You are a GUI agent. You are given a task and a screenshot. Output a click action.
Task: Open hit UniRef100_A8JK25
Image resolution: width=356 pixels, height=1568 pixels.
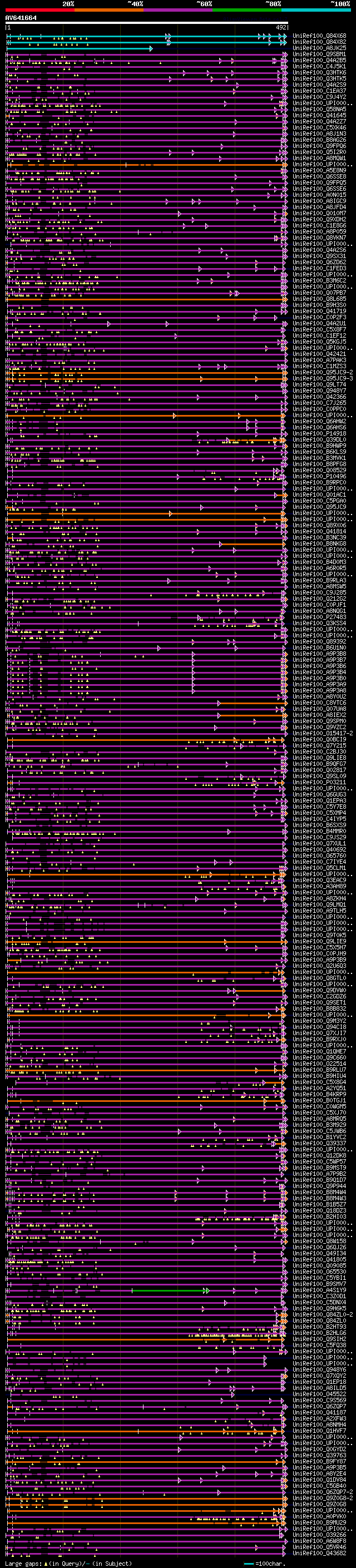click(319, 48)
